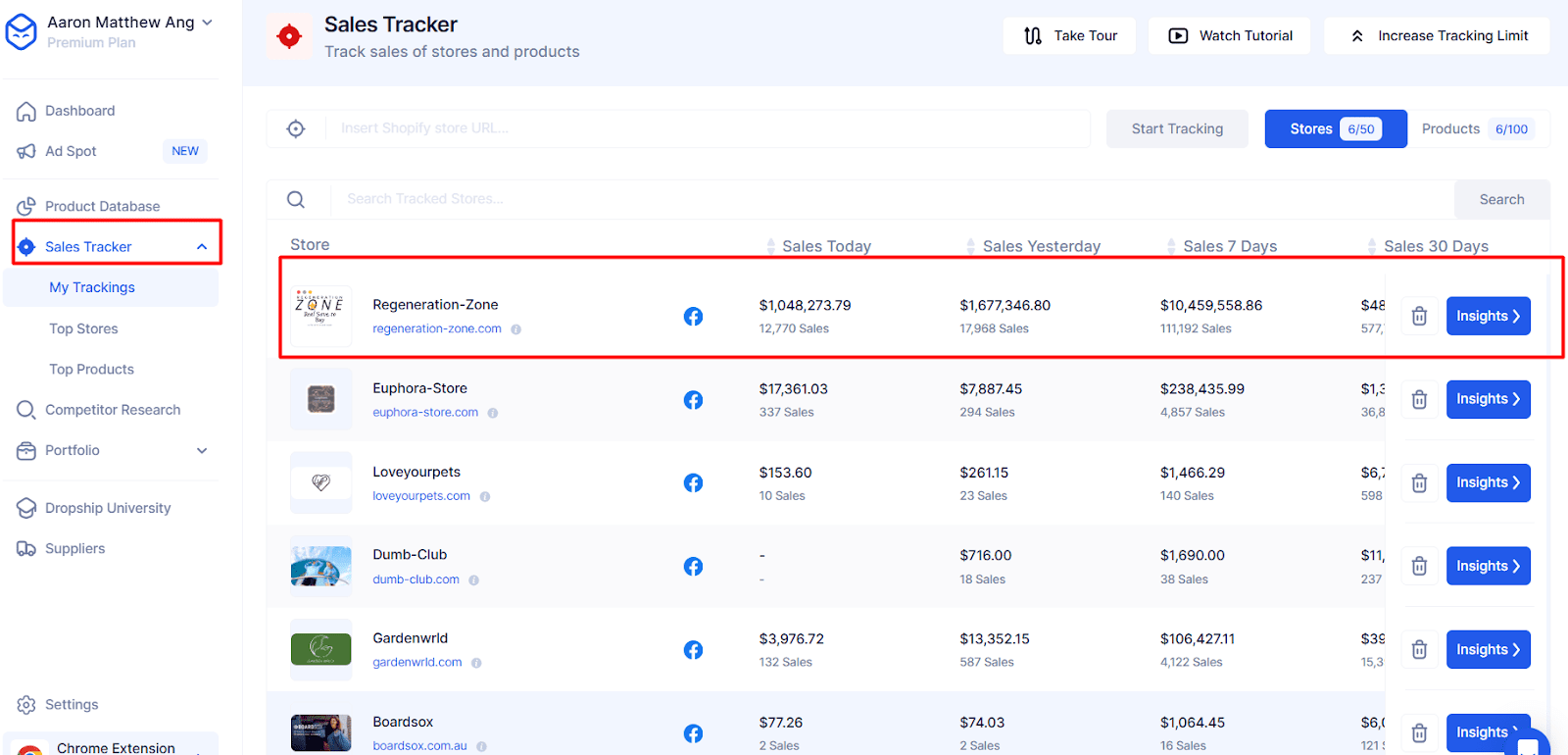Click the info icon beside gardenwrld.com
Image resolution: width=1568 pixels, height=755 pixels.
coord(476,663)
